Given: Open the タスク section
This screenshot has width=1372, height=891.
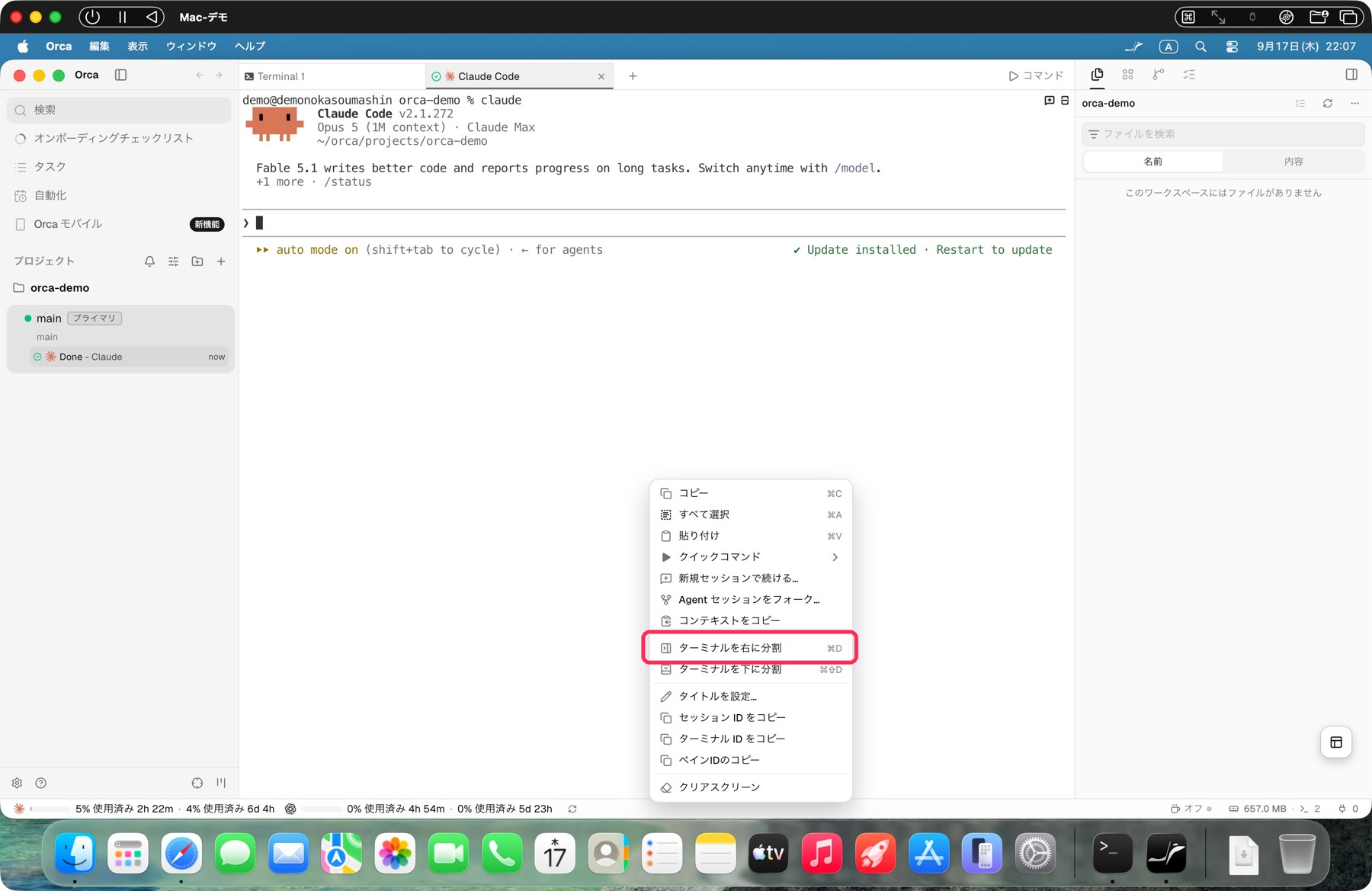Looking at the screenshot, I should pyautogui.click(x=119, y=167).
